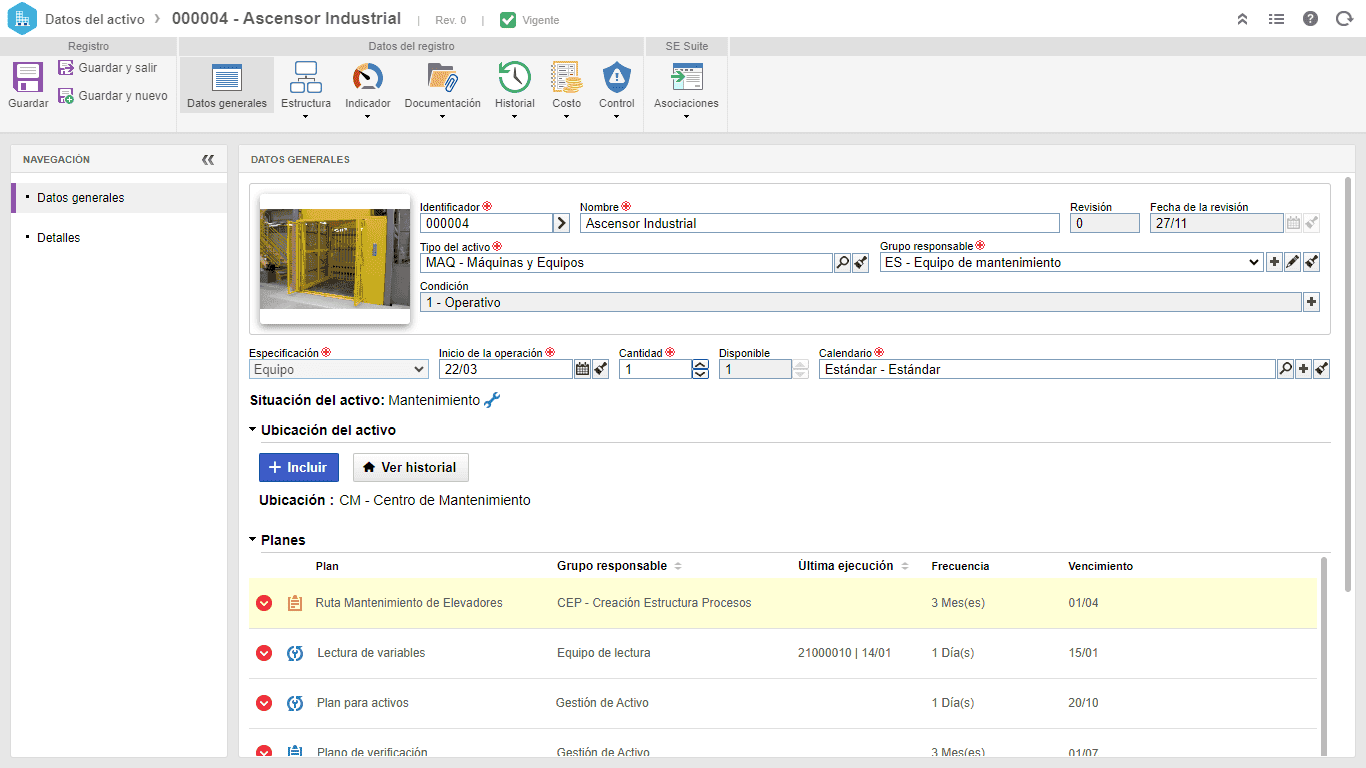Click the Datos del activo breadcrumb
This screenshot has height=768, width=1366.
(95, 19)
